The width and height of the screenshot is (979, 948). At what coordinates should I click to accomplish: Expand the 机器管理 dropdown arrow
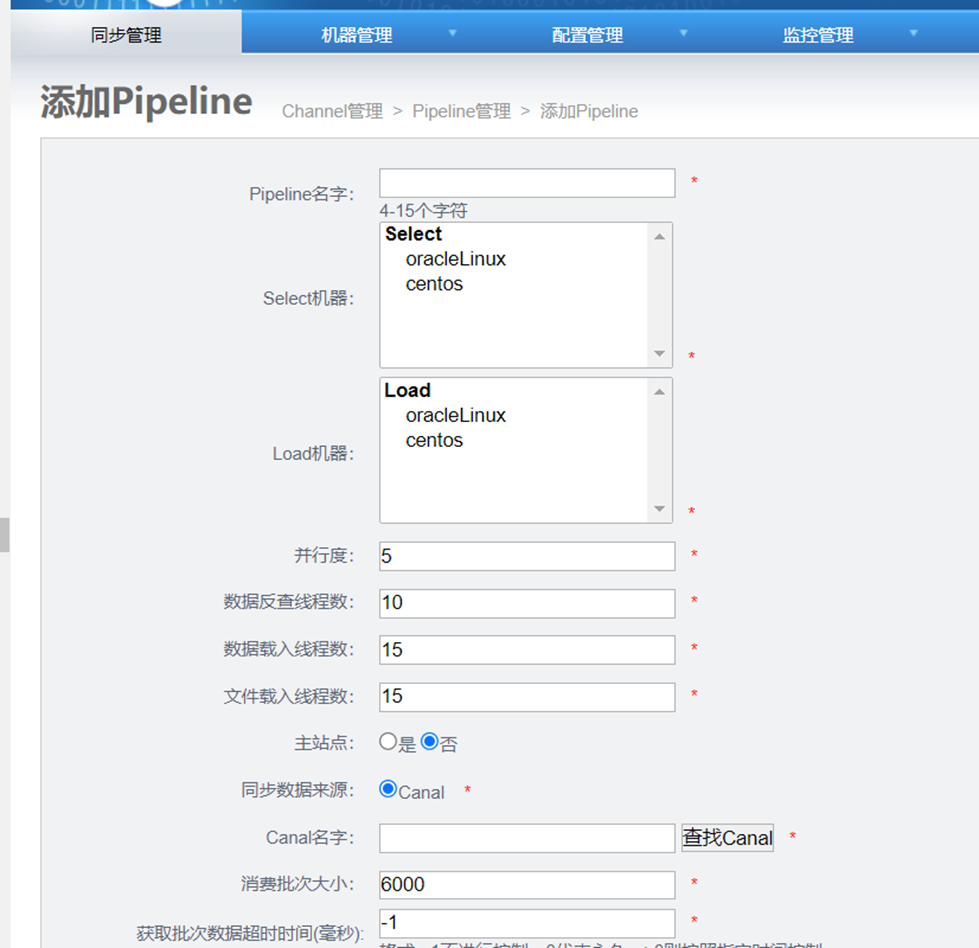(452, 33)
